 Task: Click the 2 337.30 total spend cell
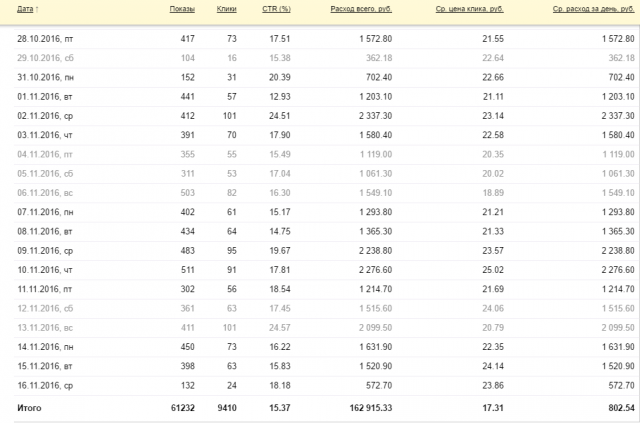tap(376, 116)
